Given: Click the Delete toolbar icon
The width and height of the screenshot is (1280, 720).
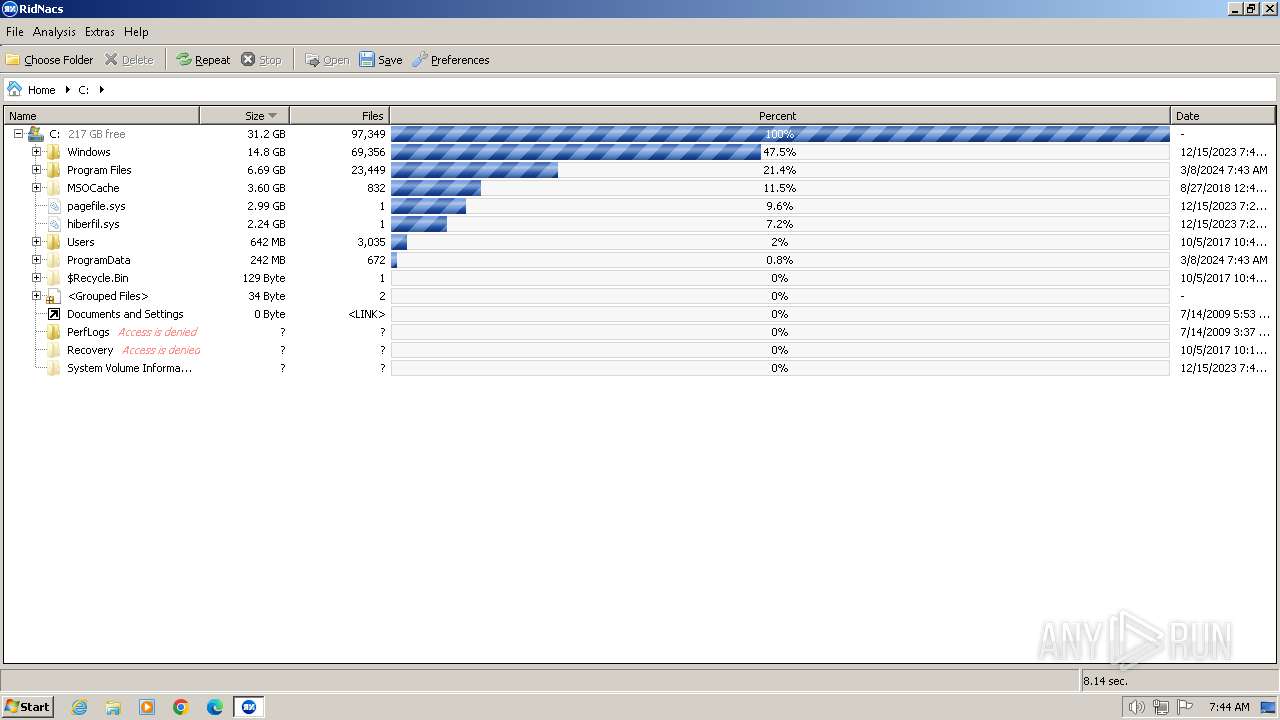Looking at the screenshot, I should coord(111,60).
